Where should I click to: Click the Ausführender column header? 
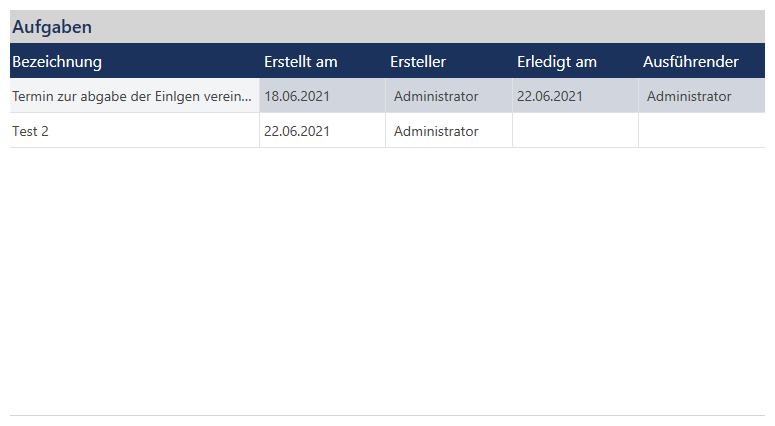tap(690, 62)
